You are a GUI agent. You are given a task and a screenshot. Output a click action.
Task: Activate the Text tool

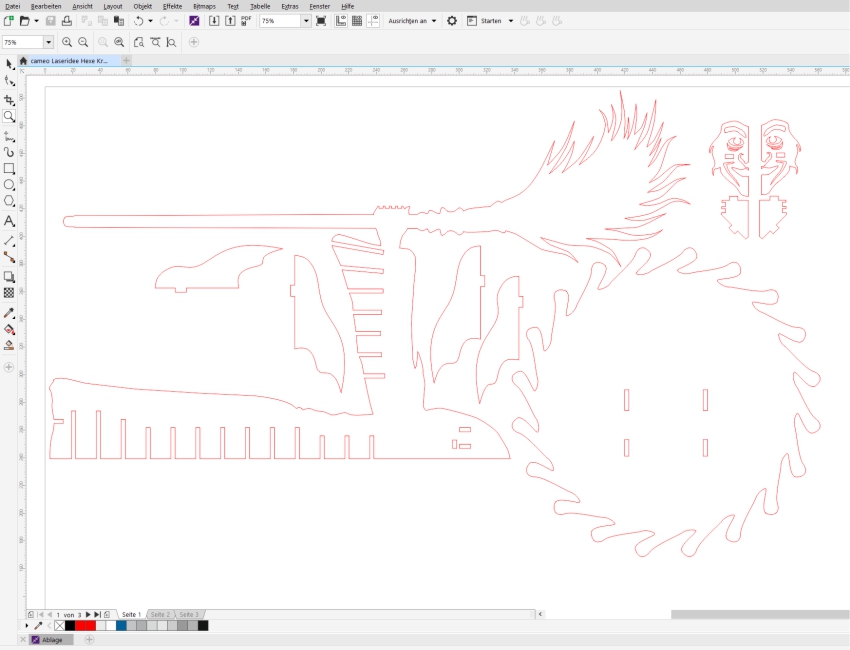9,221
